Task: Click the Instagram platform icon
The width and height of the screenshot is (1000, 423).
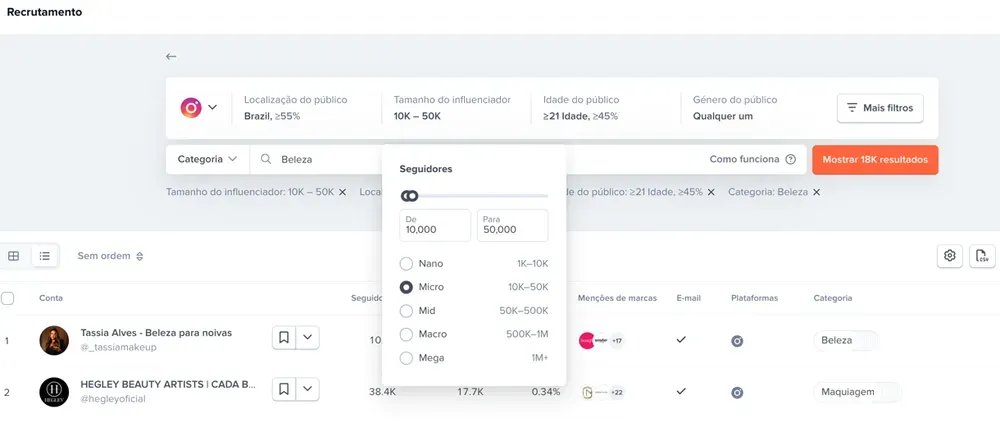Action: 191,108
